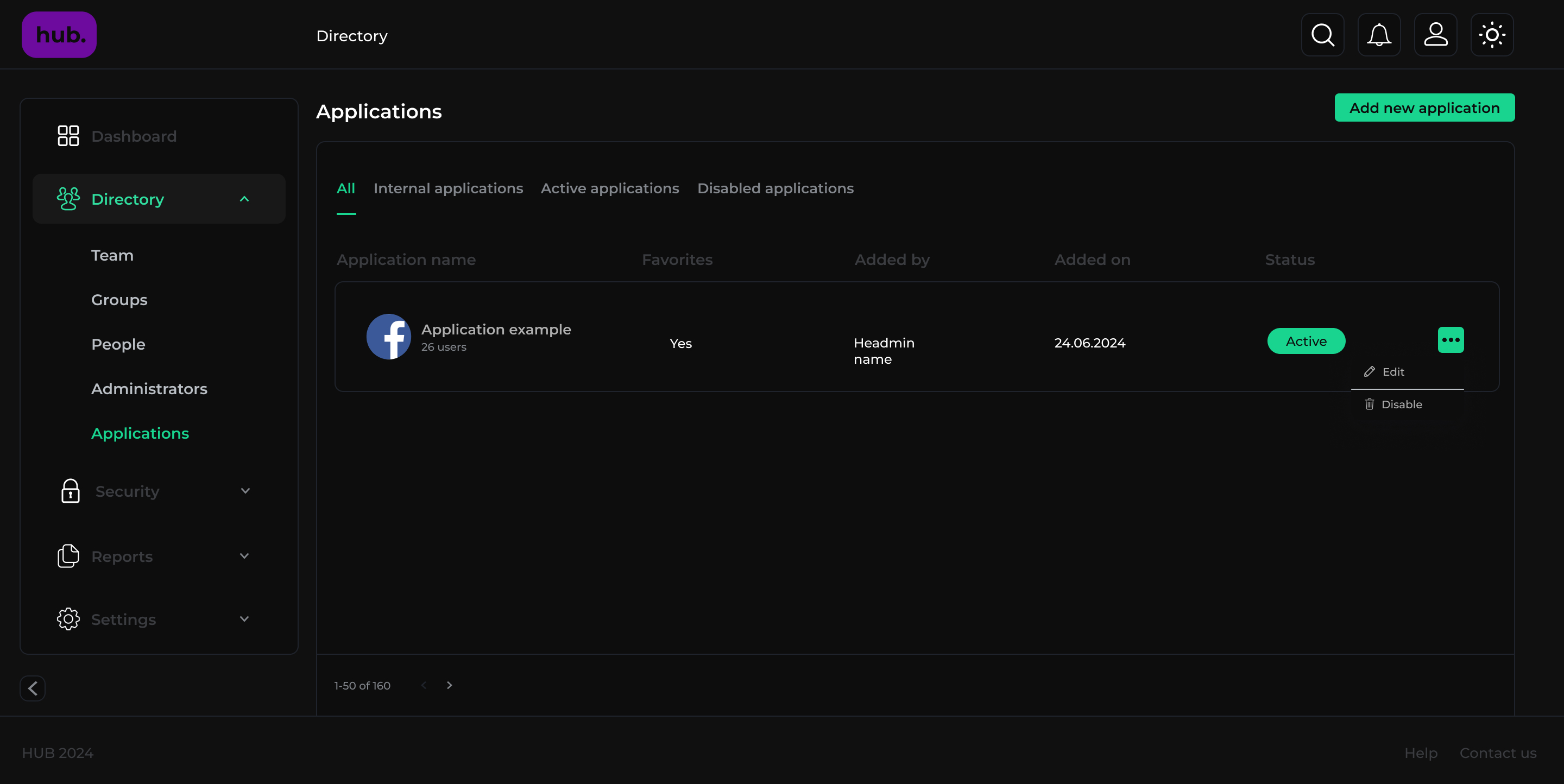
Task: Click the Directory sidebar label
Action: [128, 199]
